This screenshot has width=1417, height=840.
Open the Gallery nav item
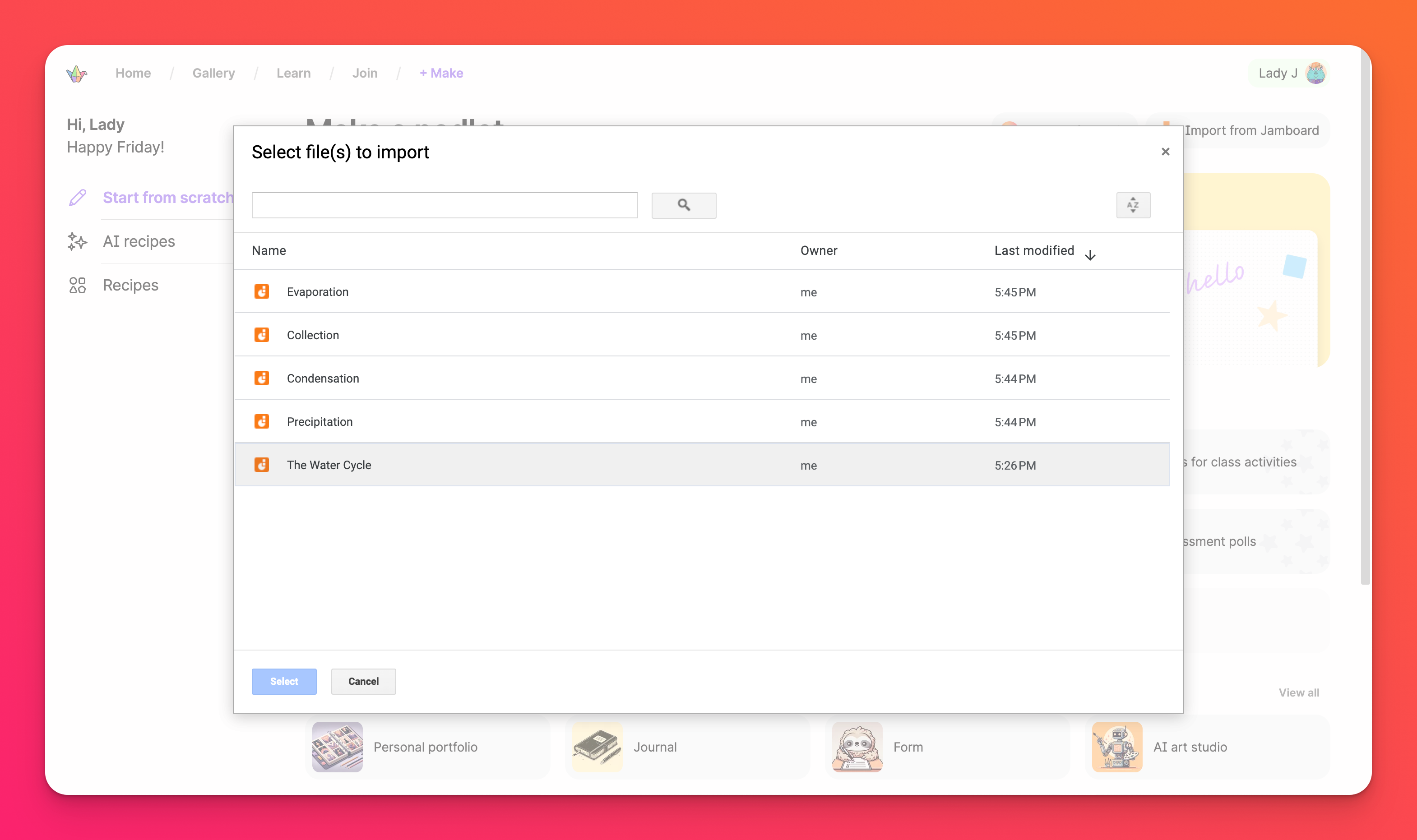tap(213, 74)
